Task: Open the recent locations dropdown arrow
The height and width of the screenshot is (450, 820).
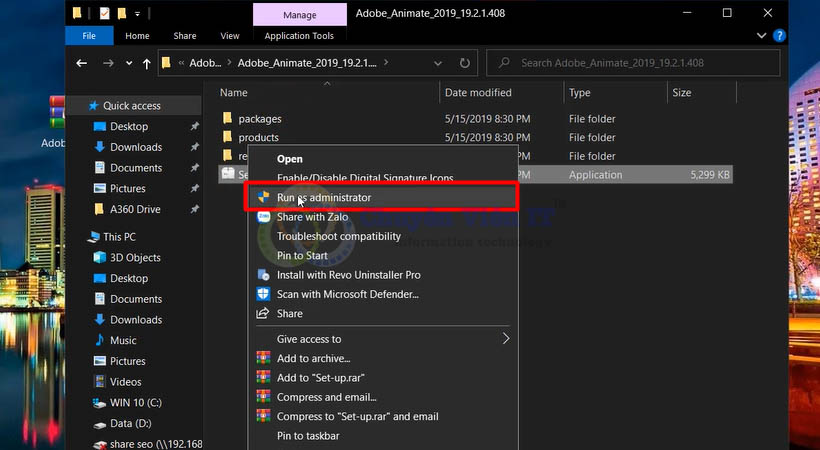Action: (x=127, y=63)
